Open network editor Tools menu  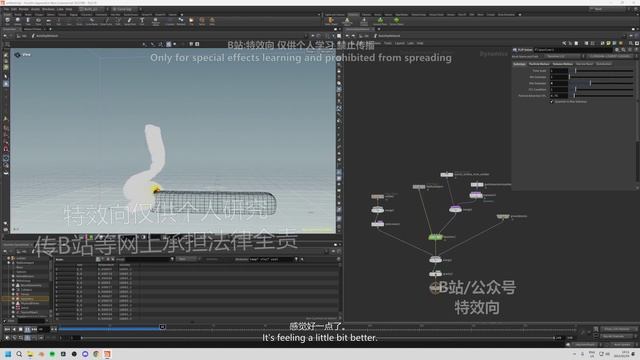[x=388, y=43]
